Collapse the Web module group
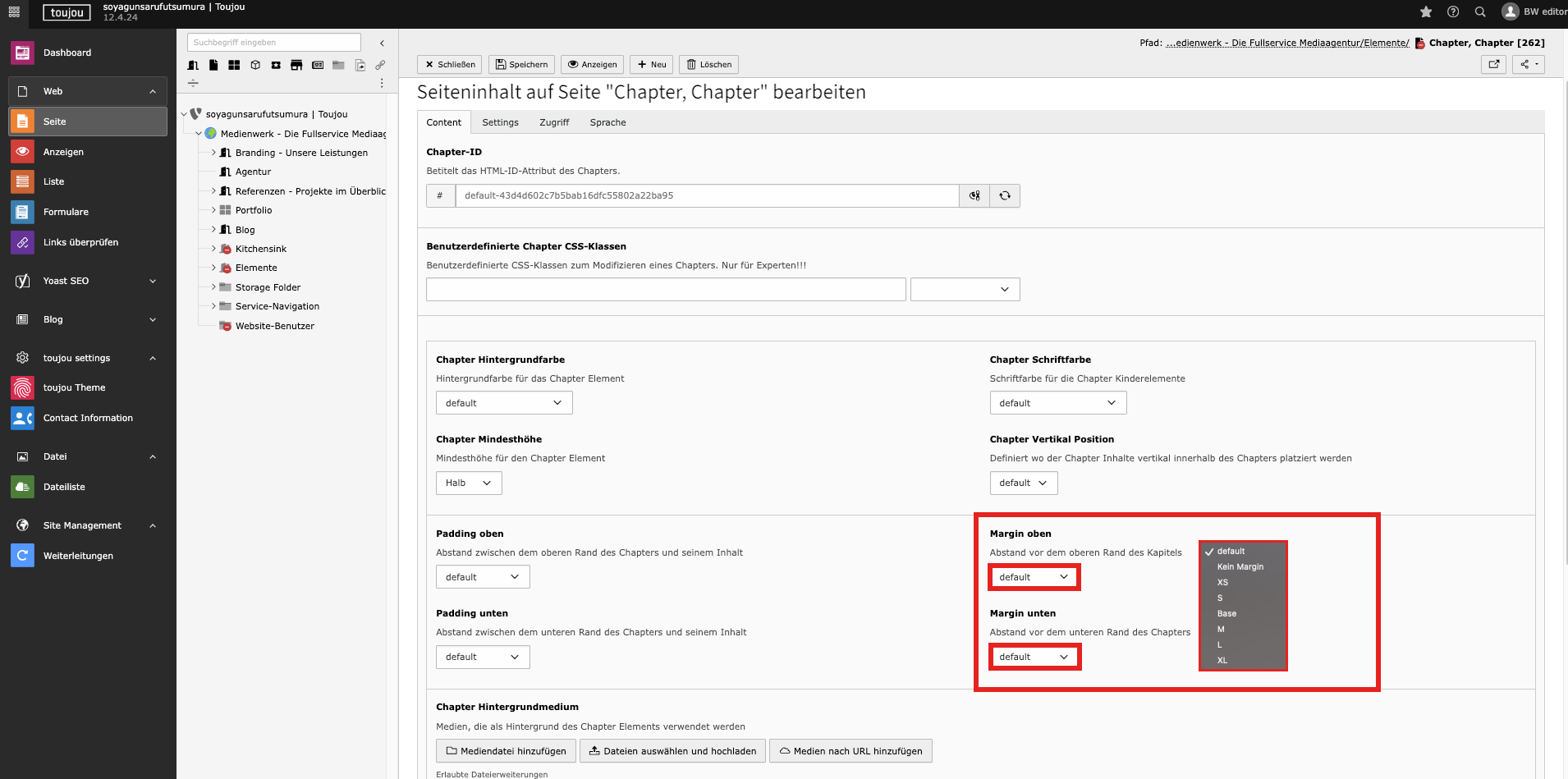This screenshot has width=1568, height=779. (x=153, y=91)
